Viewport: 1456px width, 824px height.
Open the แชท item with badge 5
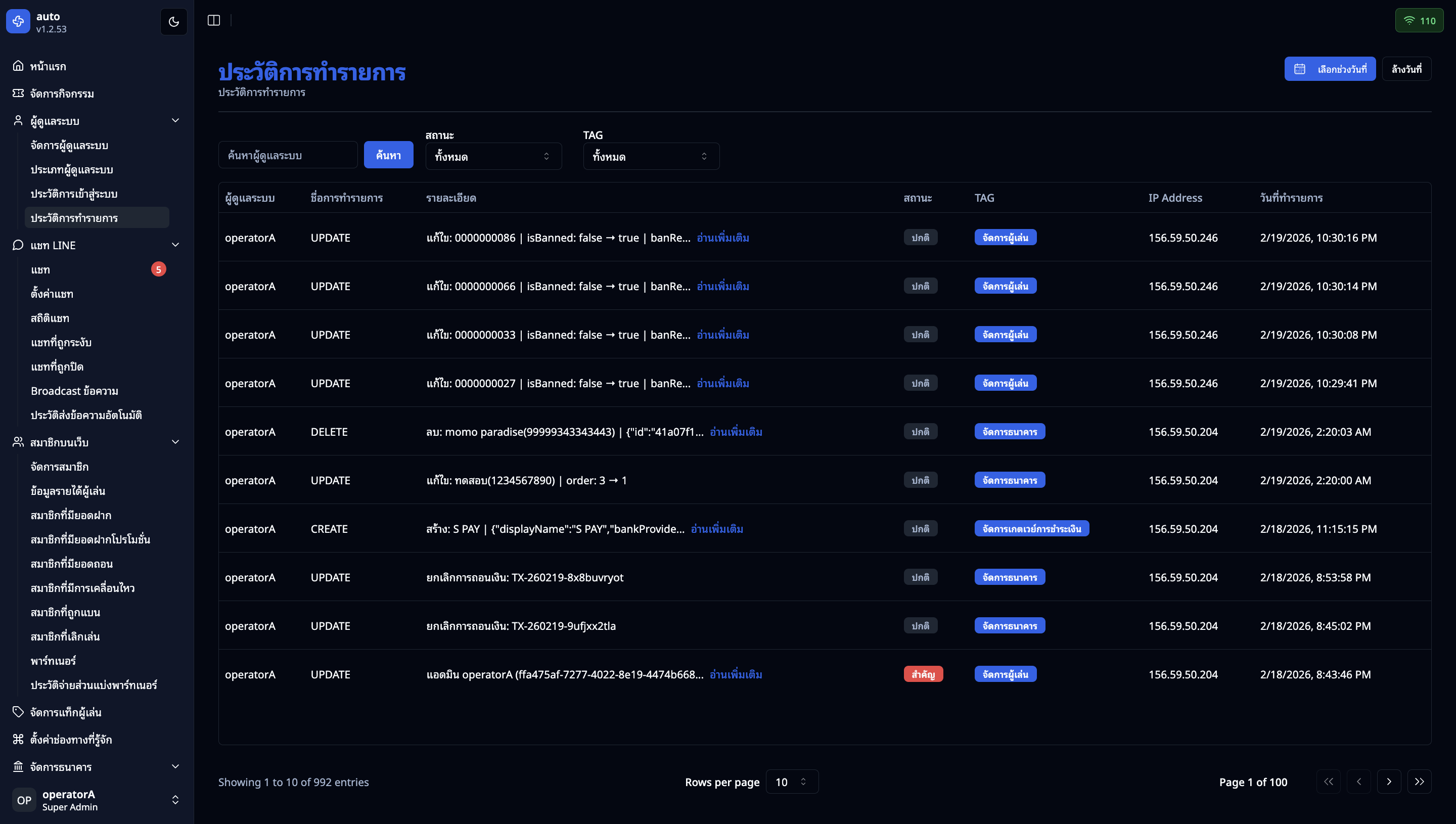pyautogui.click(x=41, y=269)
